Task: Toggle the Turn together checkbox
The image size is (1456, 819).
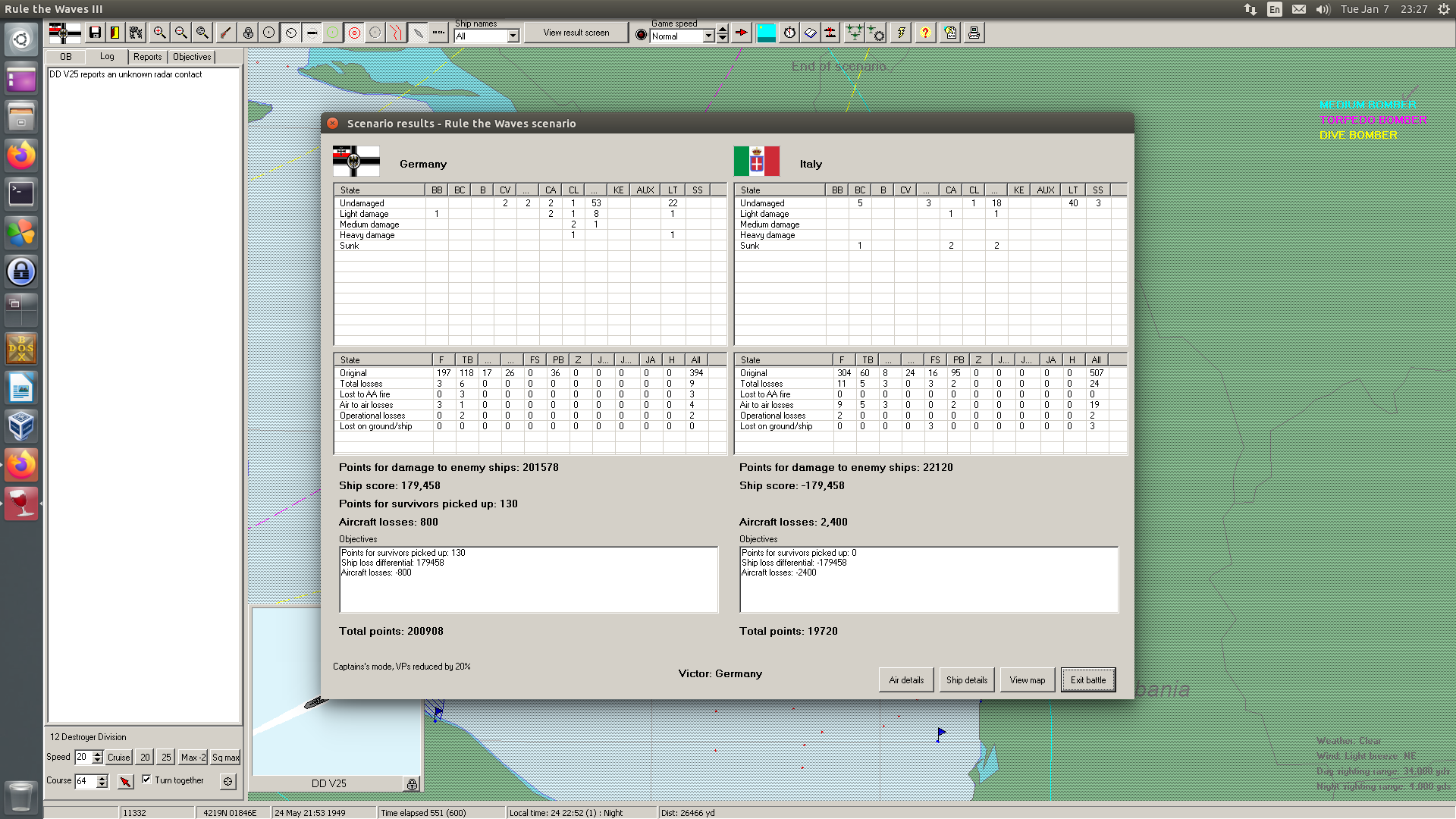Action: (146, 779)
